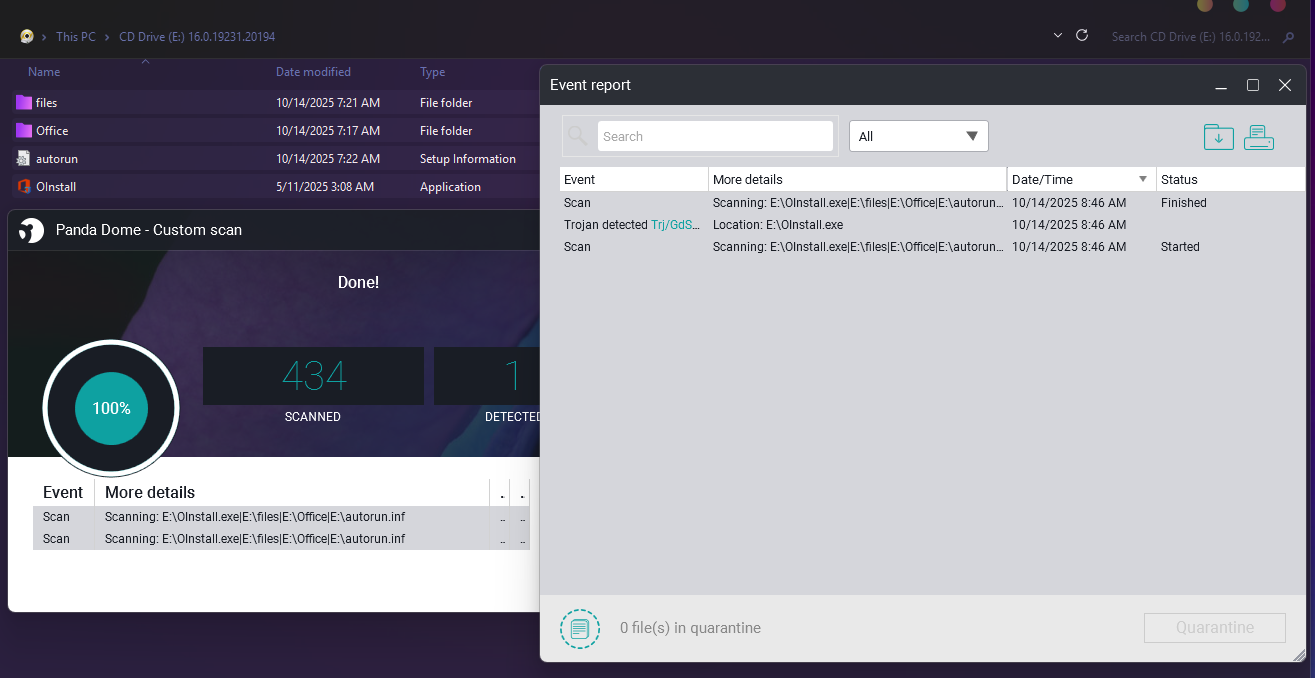The image size is (1315, 678).
Task: Click the purple files folder icon
Action: (24, 102)
